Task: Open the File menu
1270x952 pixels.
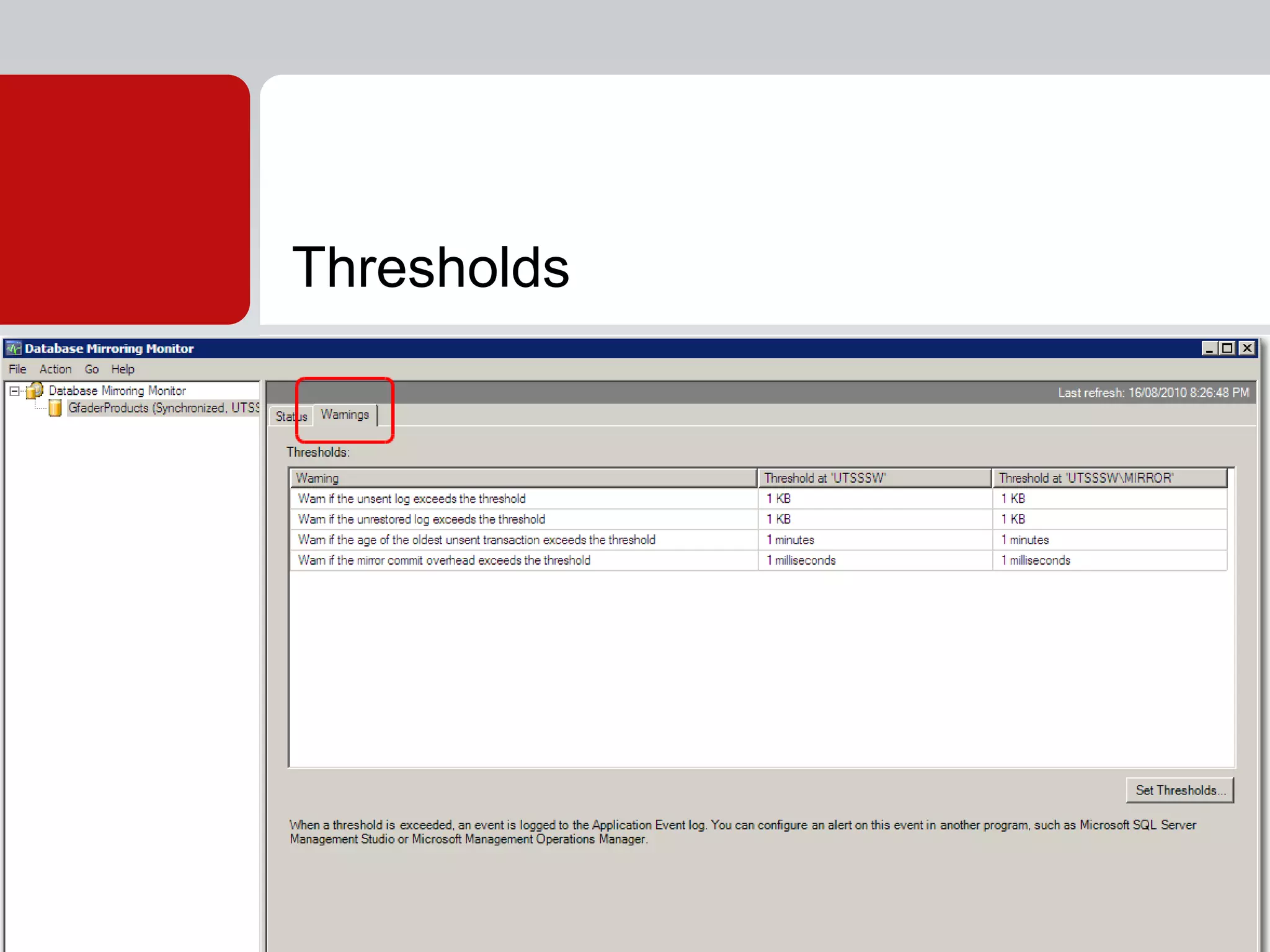Action: [x=17, y=369]
